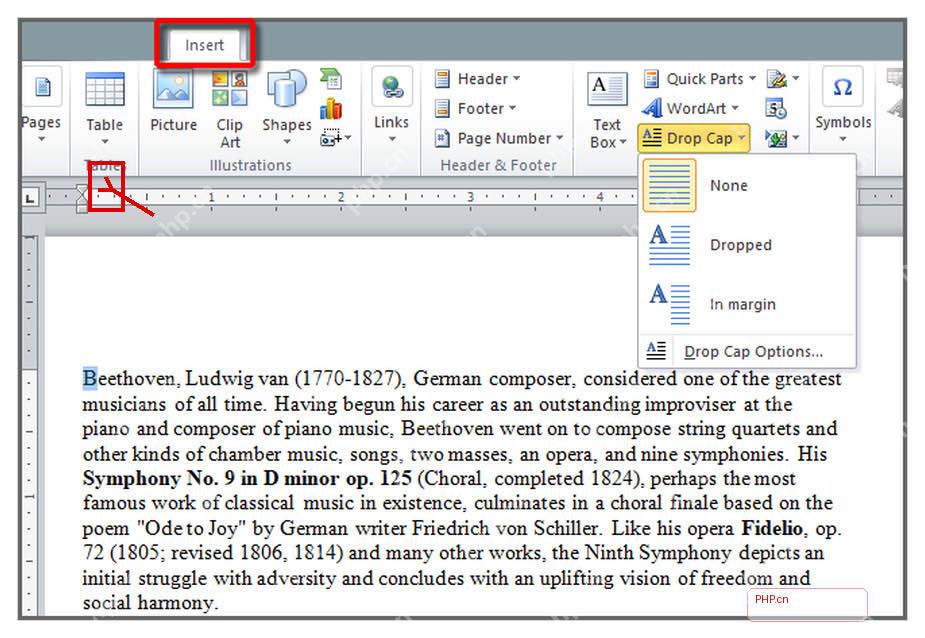
Task: Collapse the Drop Cap dropdown button
Action: 694,138
